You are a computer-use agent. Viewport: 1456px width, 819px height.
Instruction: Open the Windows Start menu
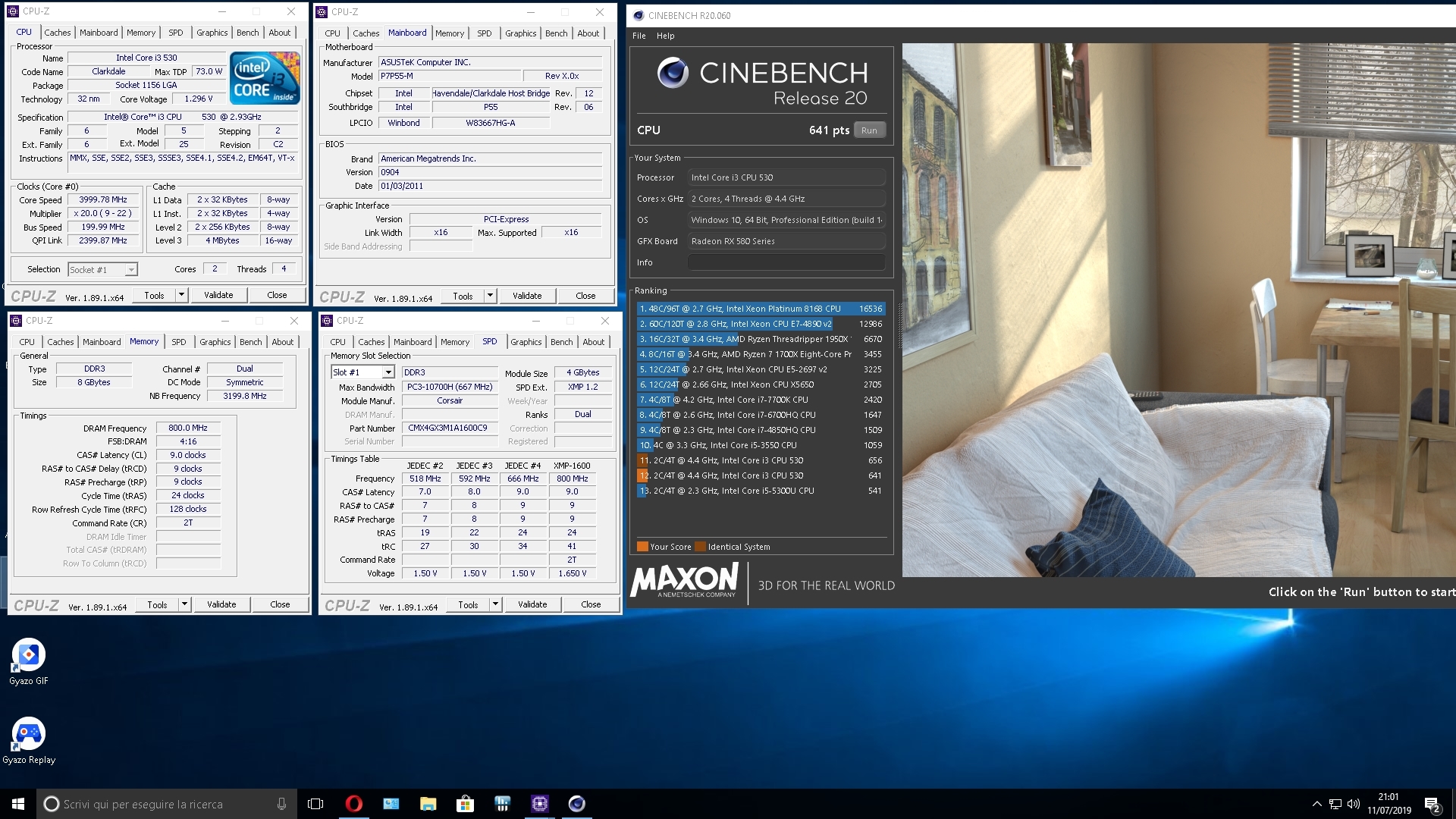tap(18, 804)
